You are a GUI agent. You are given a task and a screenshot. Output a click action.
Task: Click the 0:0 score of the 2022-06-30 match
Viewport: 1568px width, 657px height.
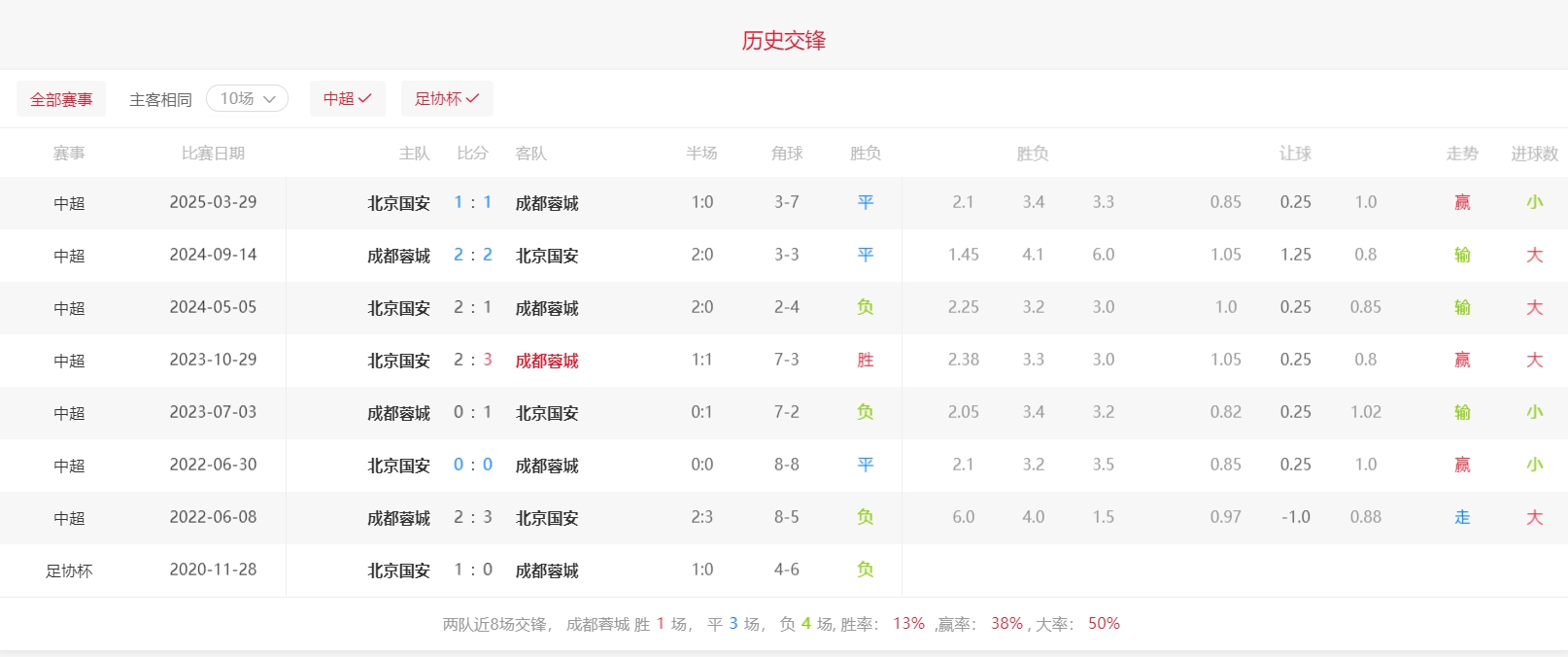coord(472,465)
